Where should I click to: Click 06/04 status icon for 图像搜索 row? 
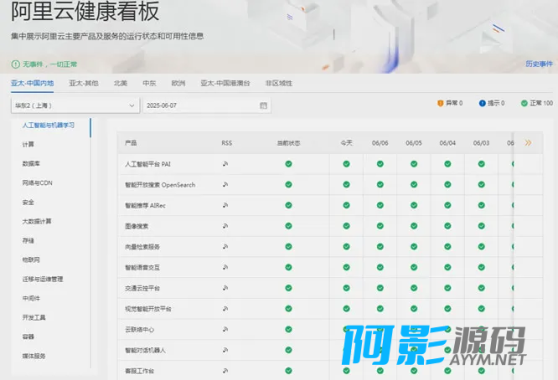click(448, 226)
